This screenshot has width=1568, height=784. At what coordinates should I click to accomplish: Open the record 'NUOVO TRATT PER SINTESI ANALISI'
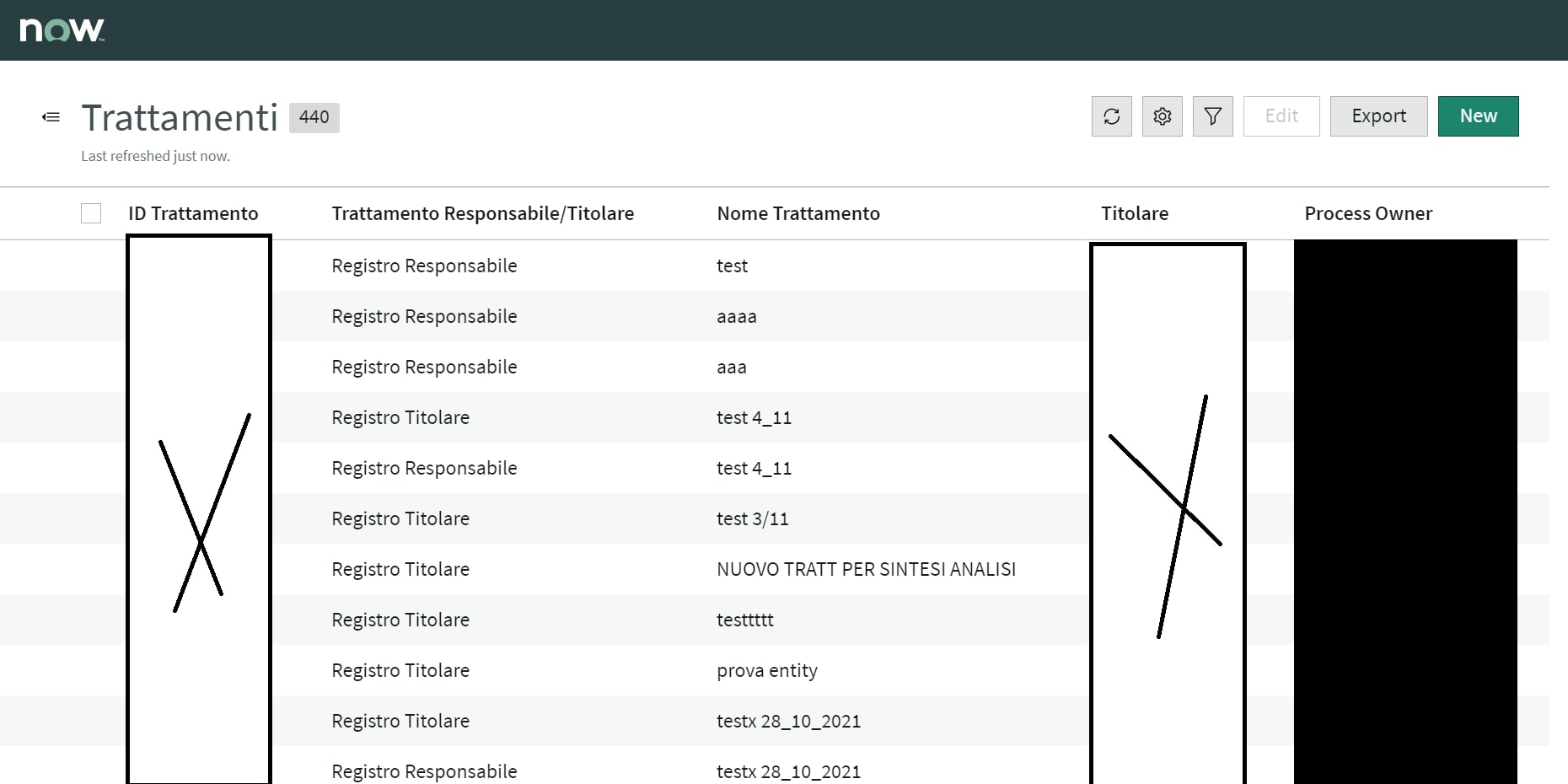point(867,569)
